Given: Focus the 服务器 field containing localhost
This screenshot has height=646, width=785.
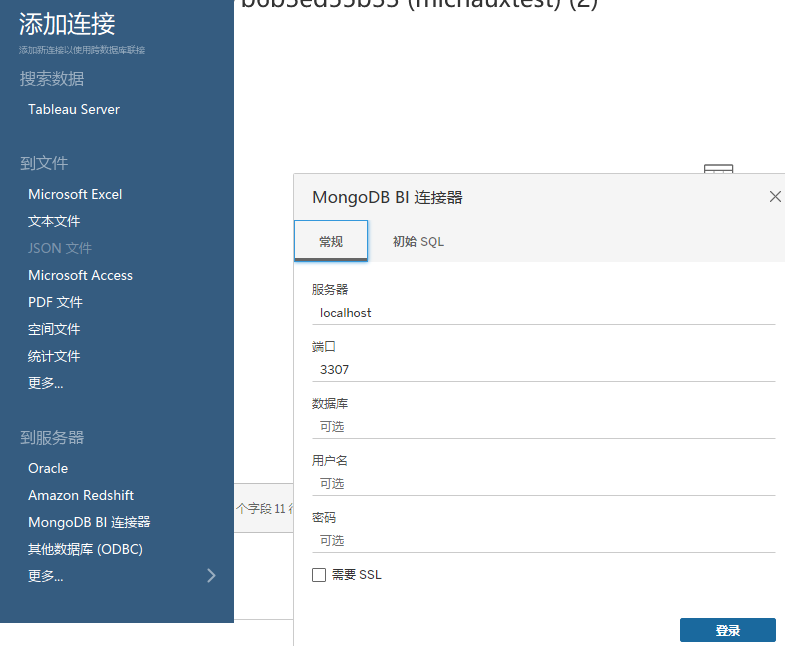Looking at the screenshot, I should point(543,313).
